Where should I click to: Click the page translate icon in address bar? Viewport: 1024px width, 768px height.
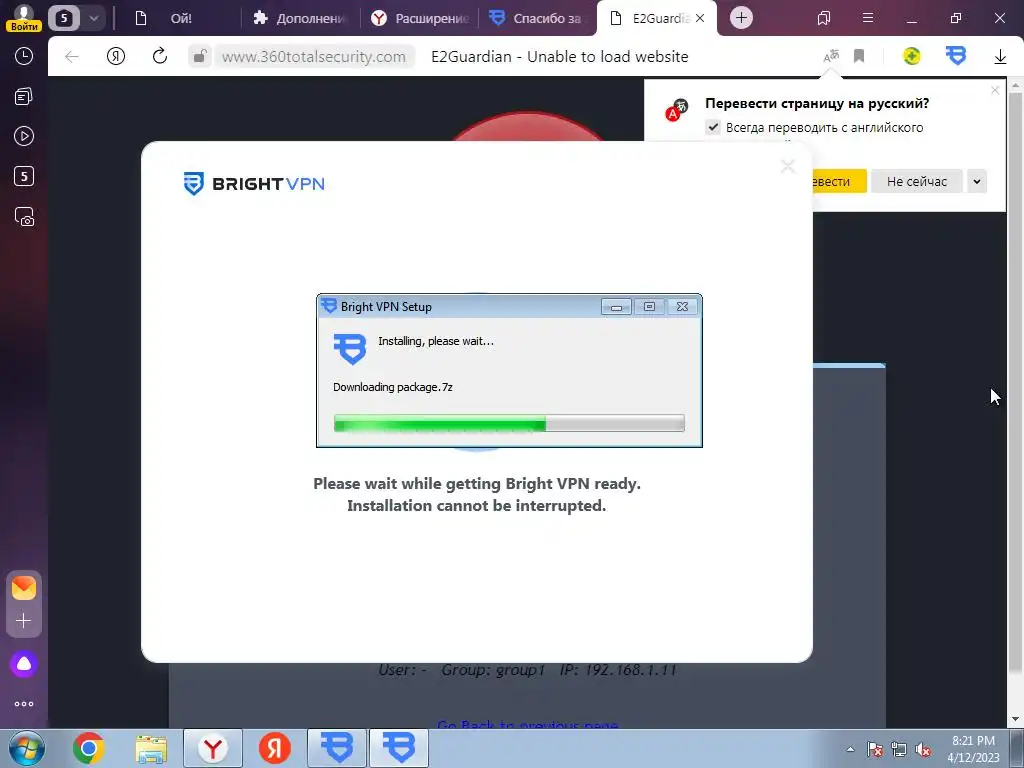click(831, 57)
